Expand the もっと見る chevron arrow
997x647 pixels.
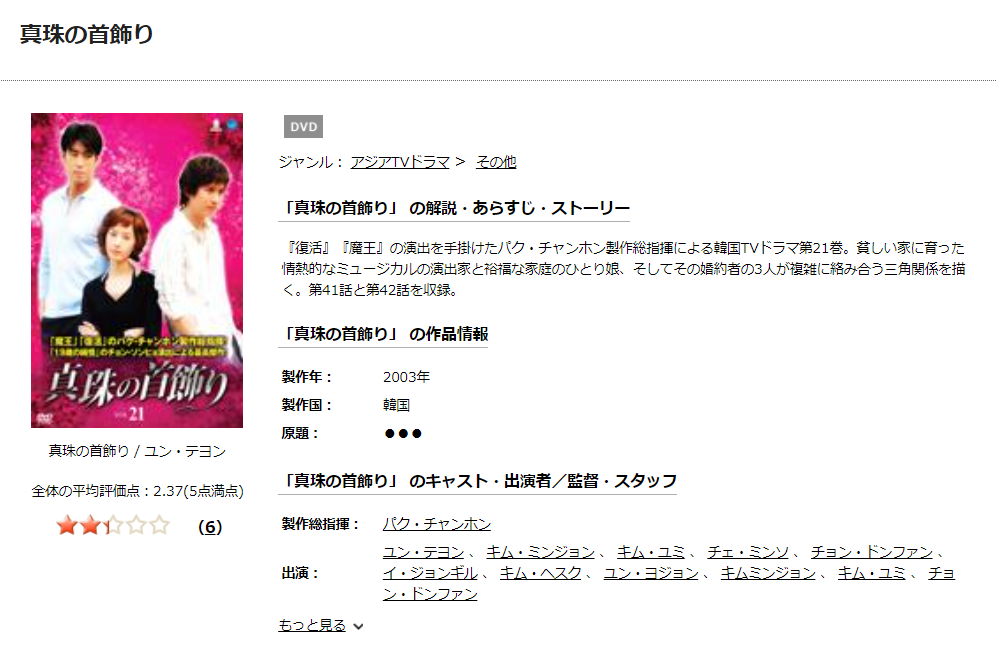coord(359,627)
